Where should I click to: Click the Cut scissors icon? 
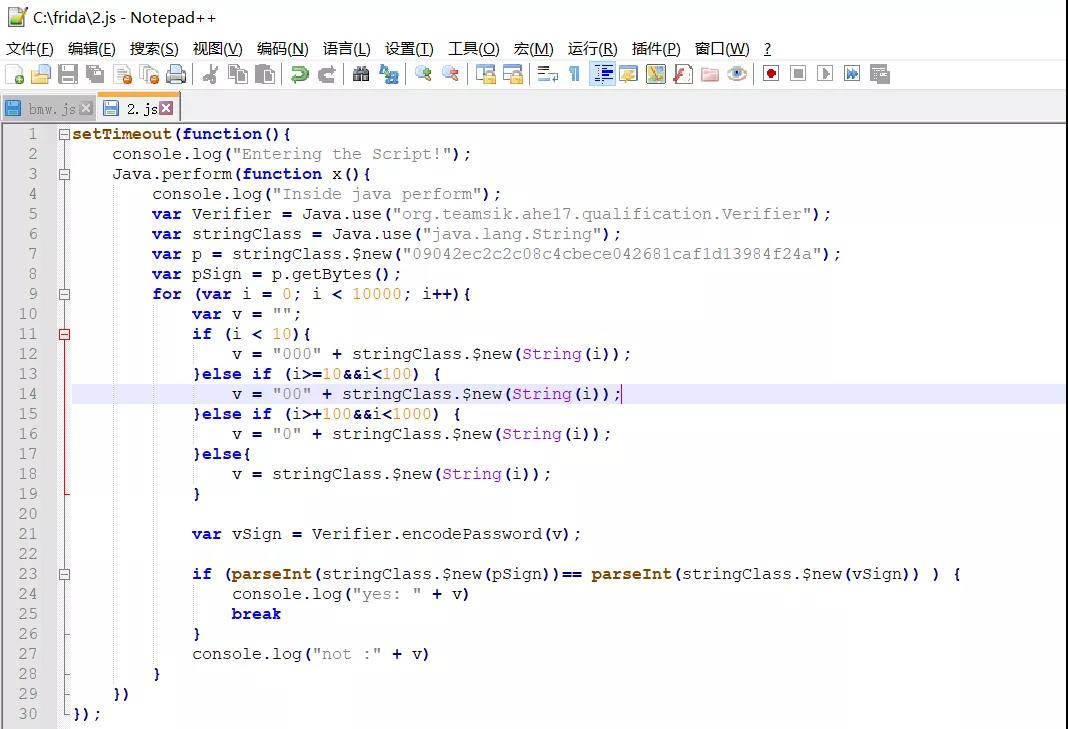[210, 74]
